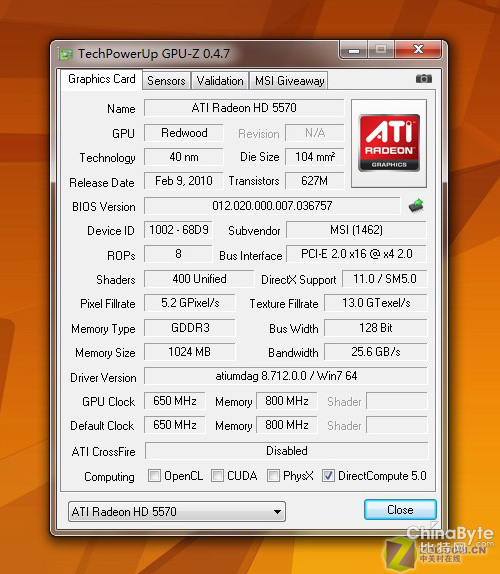
Task: Click the Memory Type field GDDR3
Action: (x=190, y=327)
